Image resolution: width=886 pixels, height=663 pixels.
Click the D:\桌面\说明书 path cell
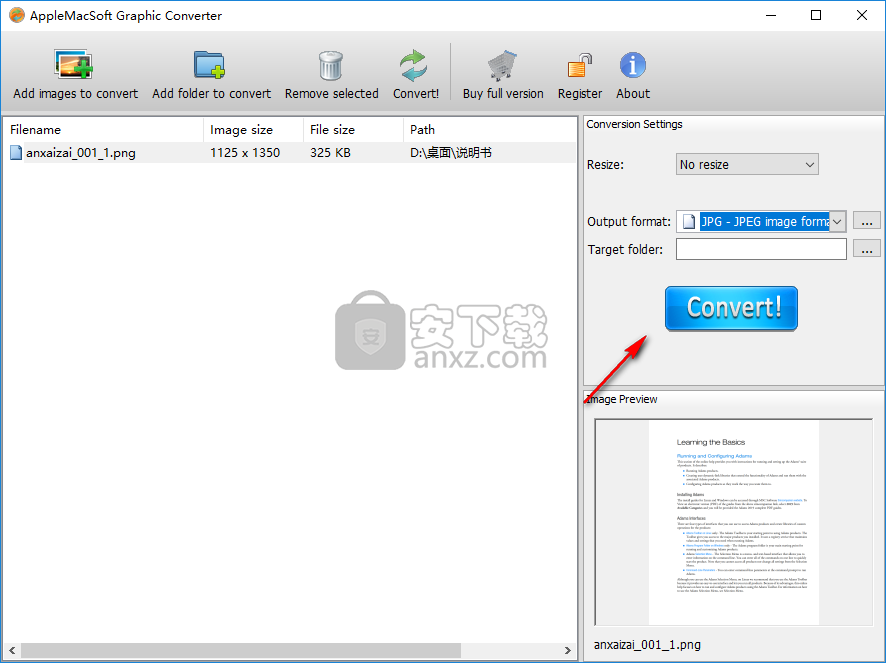tap(450, 153)
